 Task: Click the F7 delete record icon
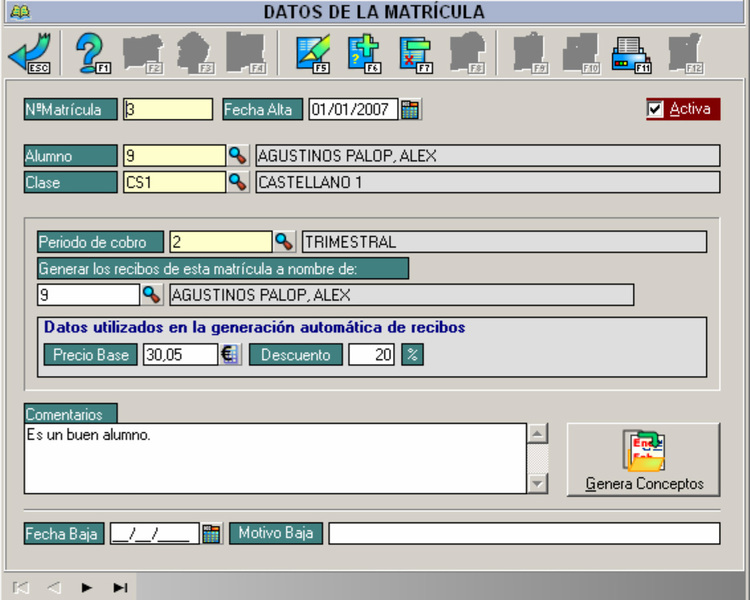[416, 53]
